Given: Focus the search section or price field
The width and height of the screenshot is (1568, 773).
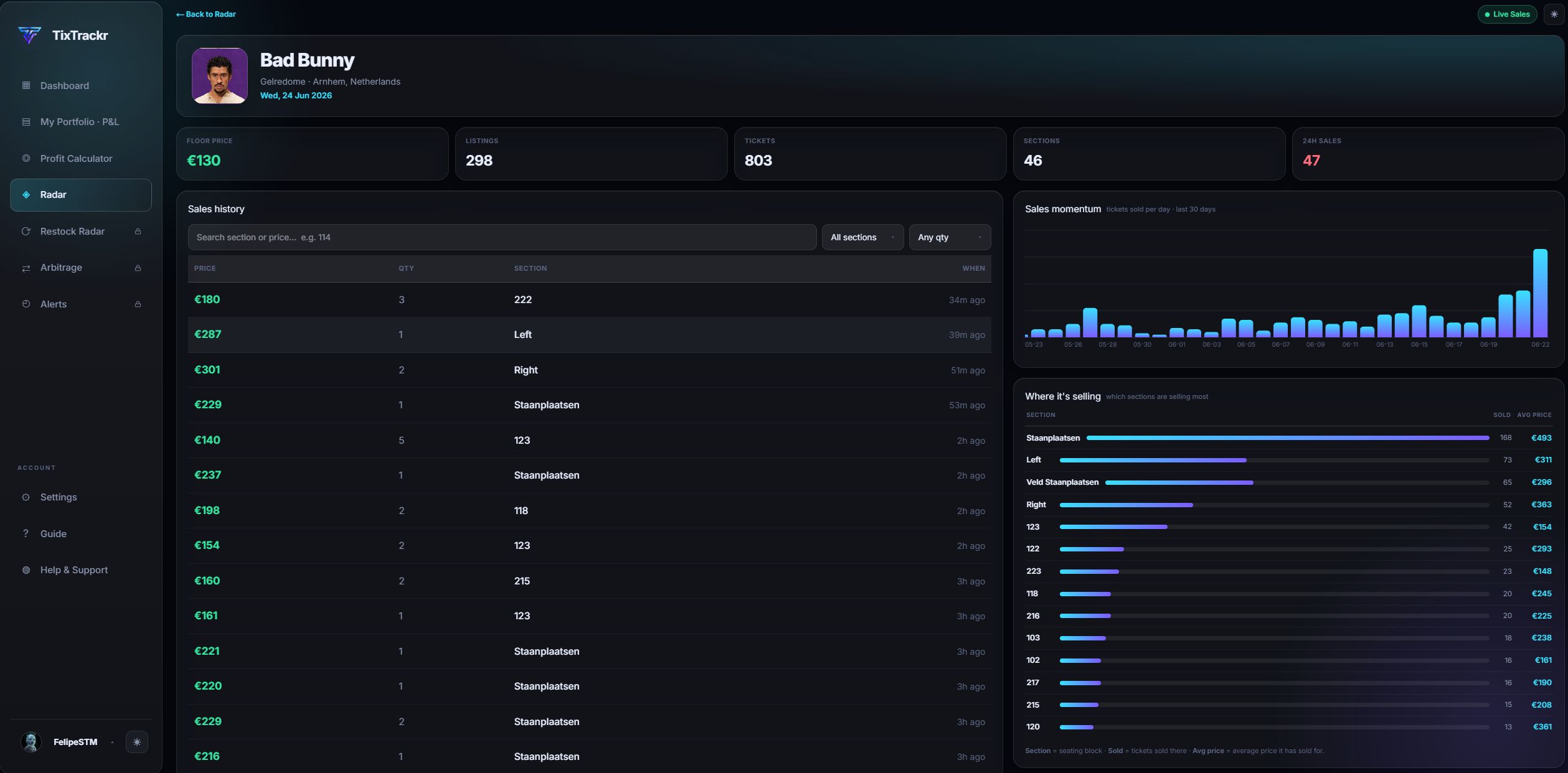Looking at the screenshot, I should 502,237.
